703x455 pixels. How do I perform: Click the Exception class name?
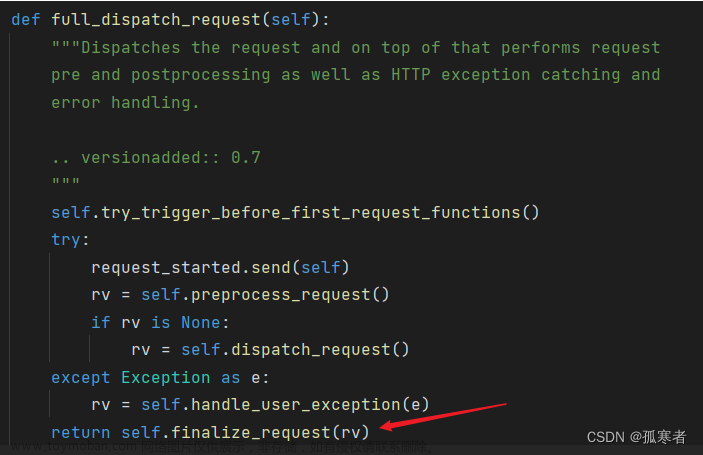tap(165, 377)
